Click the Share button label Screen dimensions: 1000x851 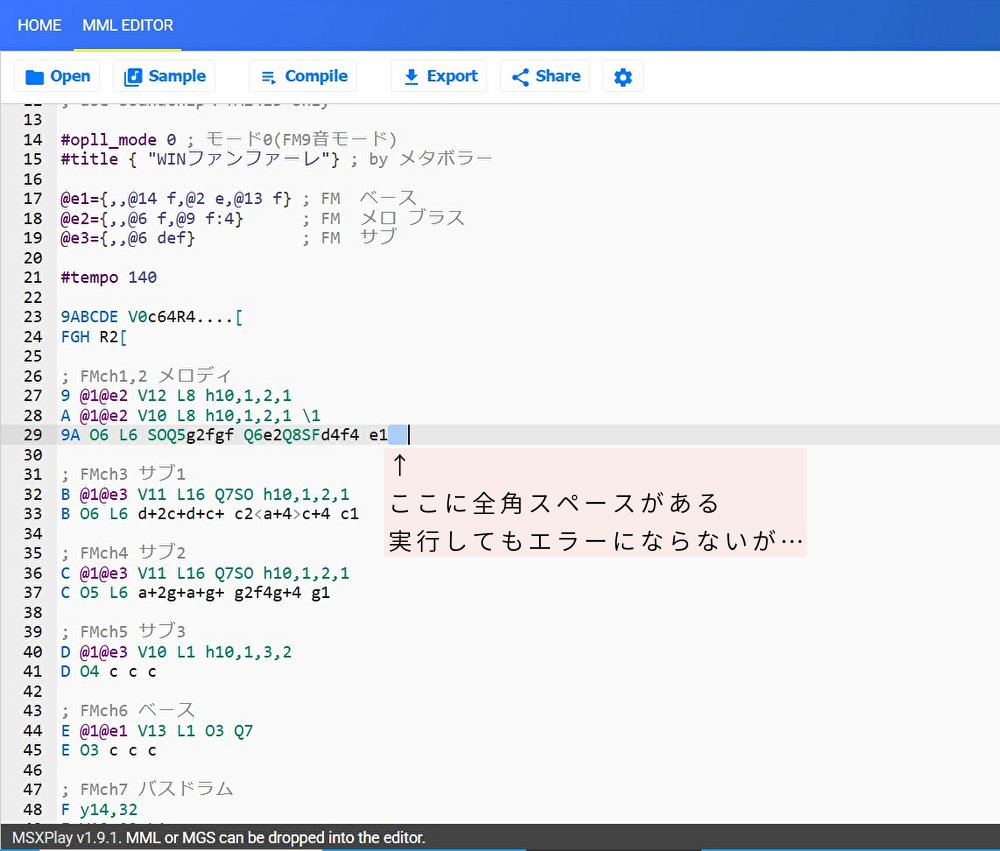[558, 76]
